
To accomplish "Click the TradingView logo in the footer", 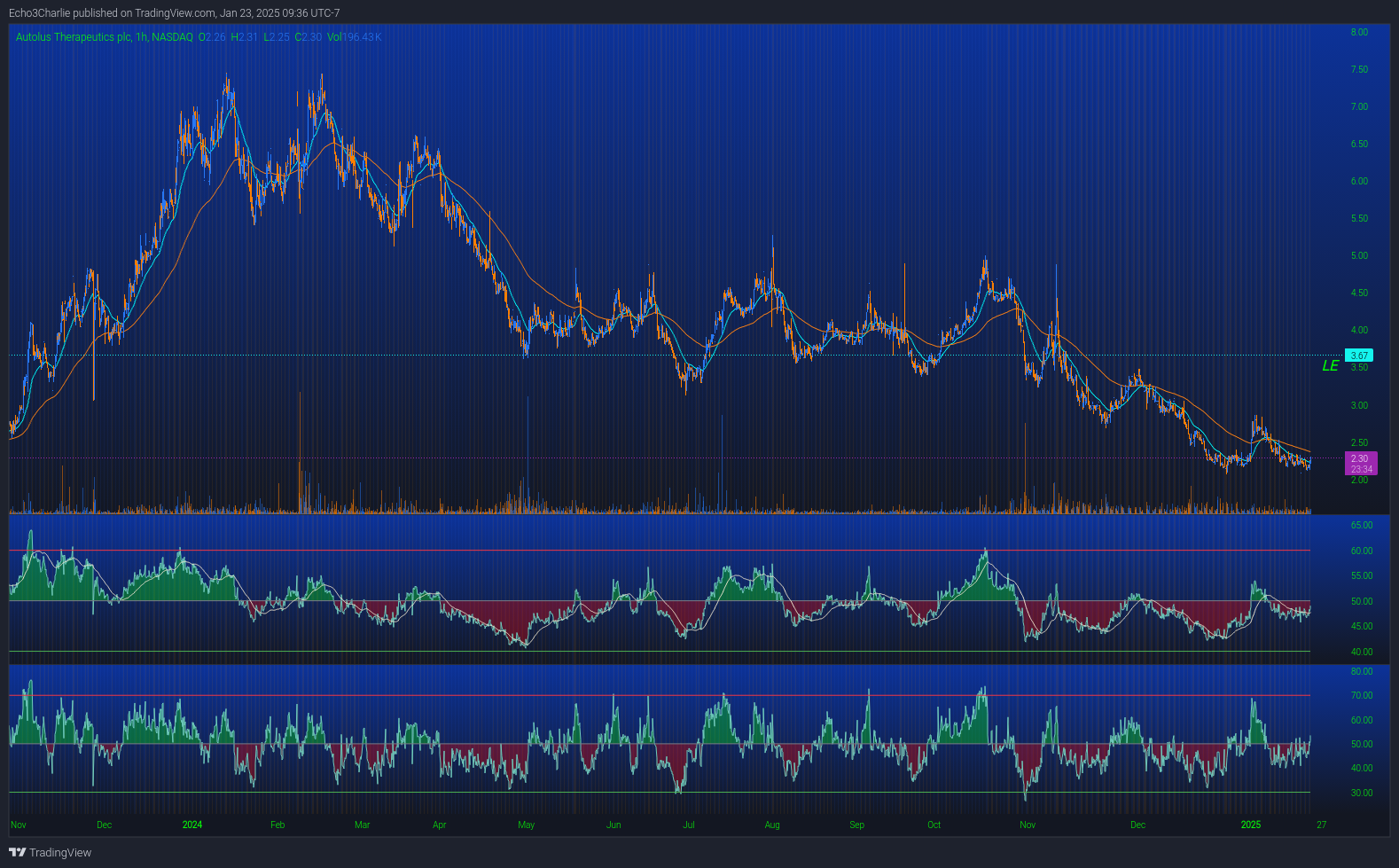I will 51,852.
